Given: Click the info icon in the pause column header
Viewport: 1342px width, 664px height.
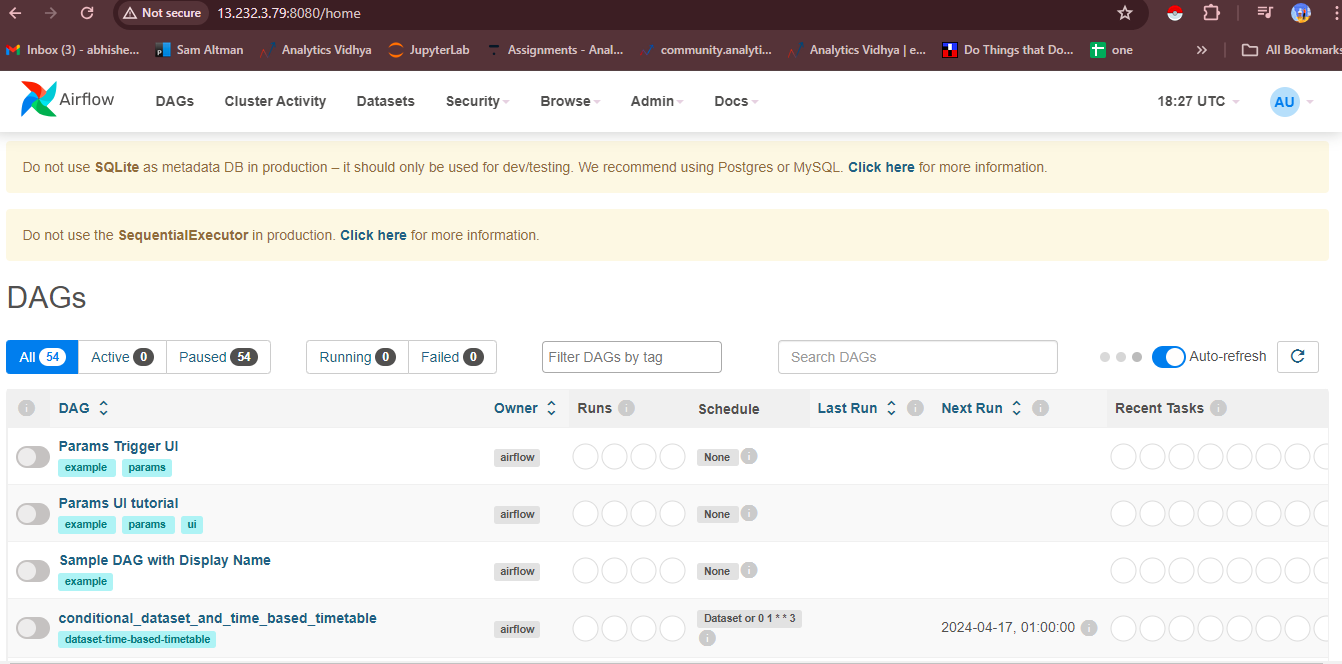Looking at the screenshot, I should coord(27,408).
